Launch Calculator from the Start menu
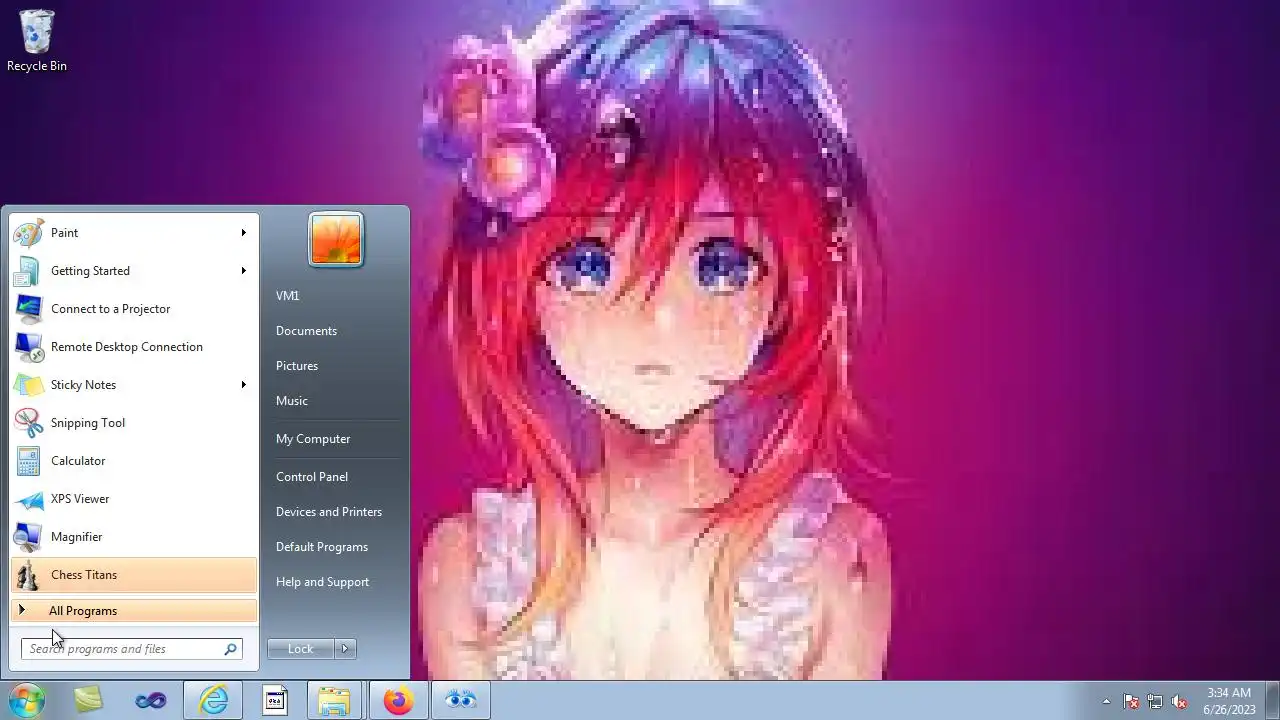1280x720 pixels. (x=134, y=461)
